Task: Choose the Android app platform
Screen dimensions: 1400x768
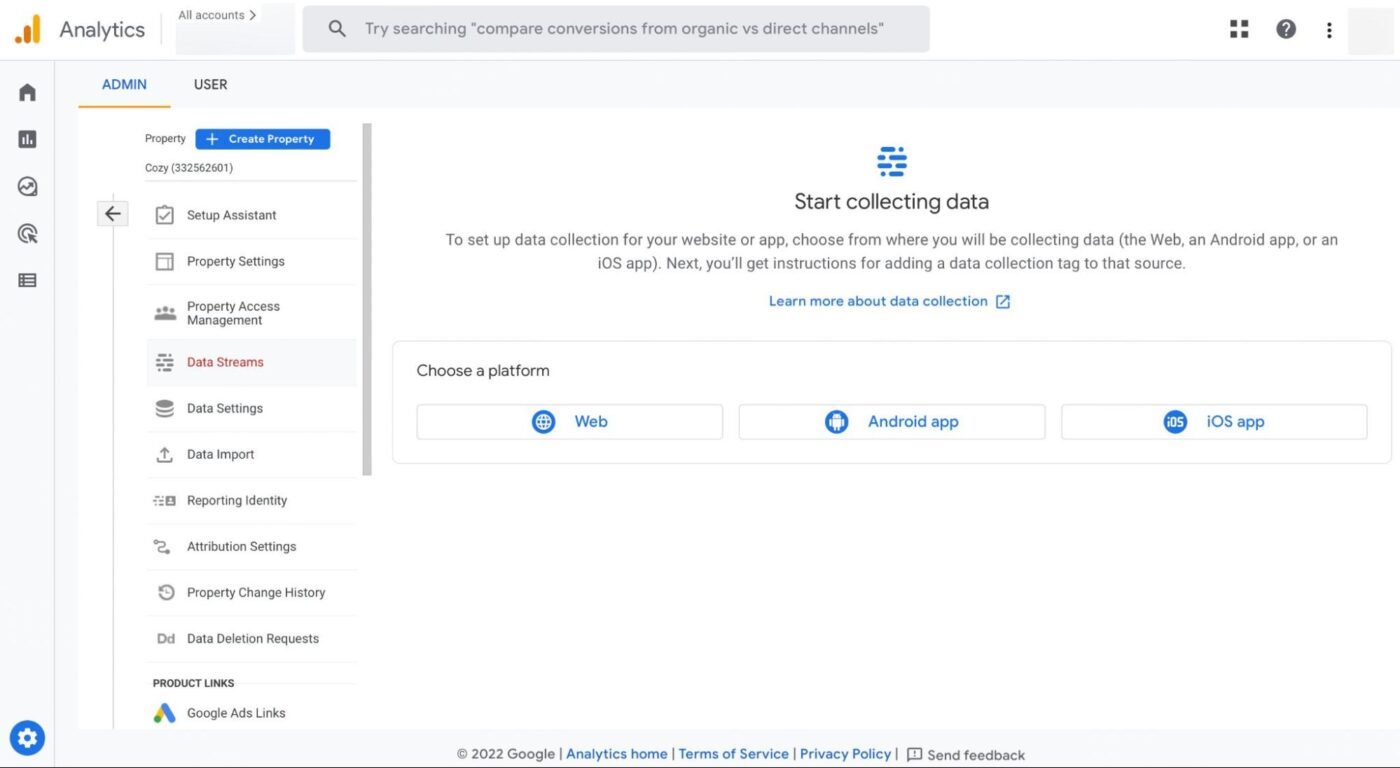Action: 891,422
